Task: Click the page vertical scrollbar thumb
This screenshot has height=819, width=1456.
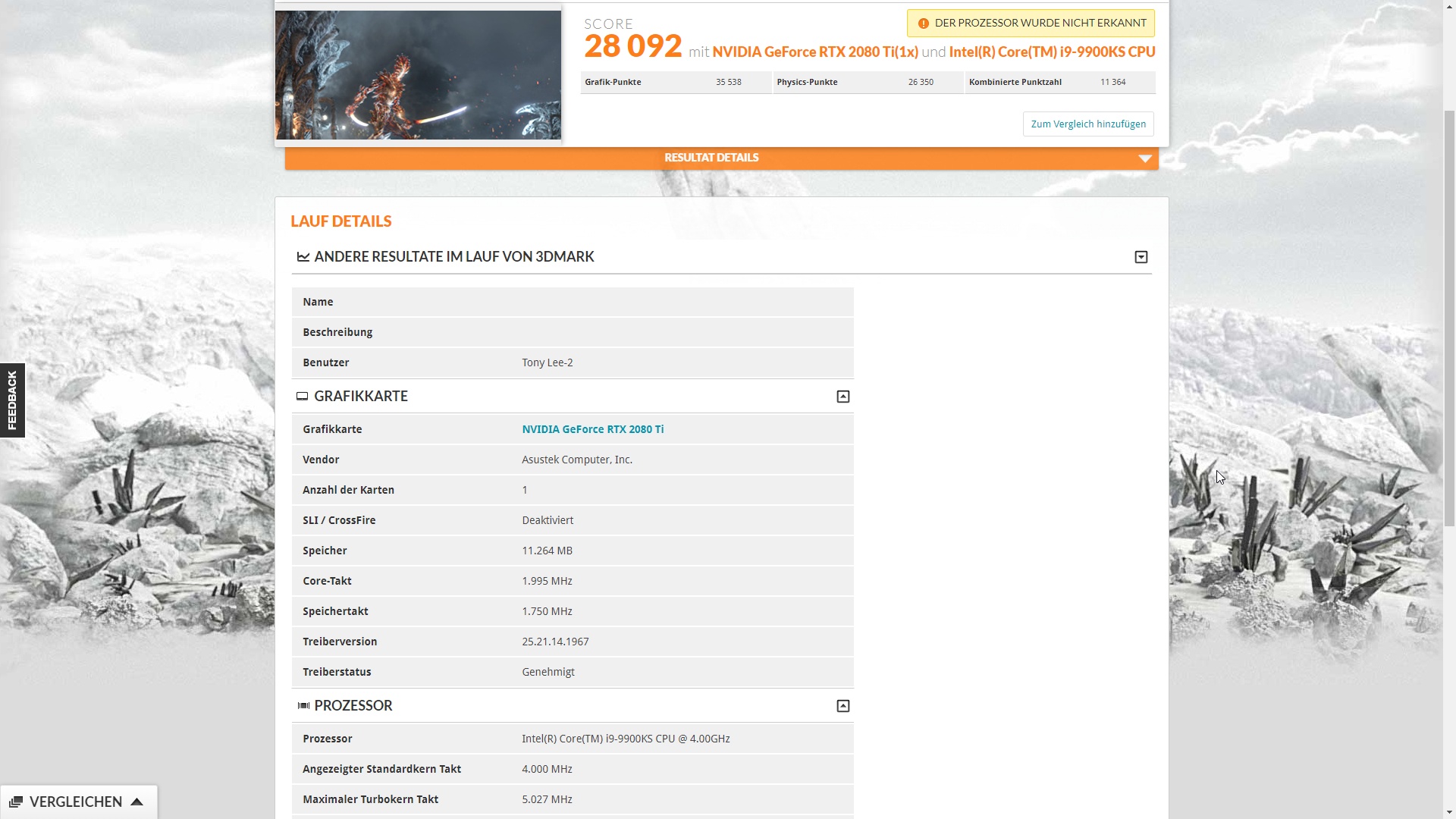Action: (x=1449, y=318)
